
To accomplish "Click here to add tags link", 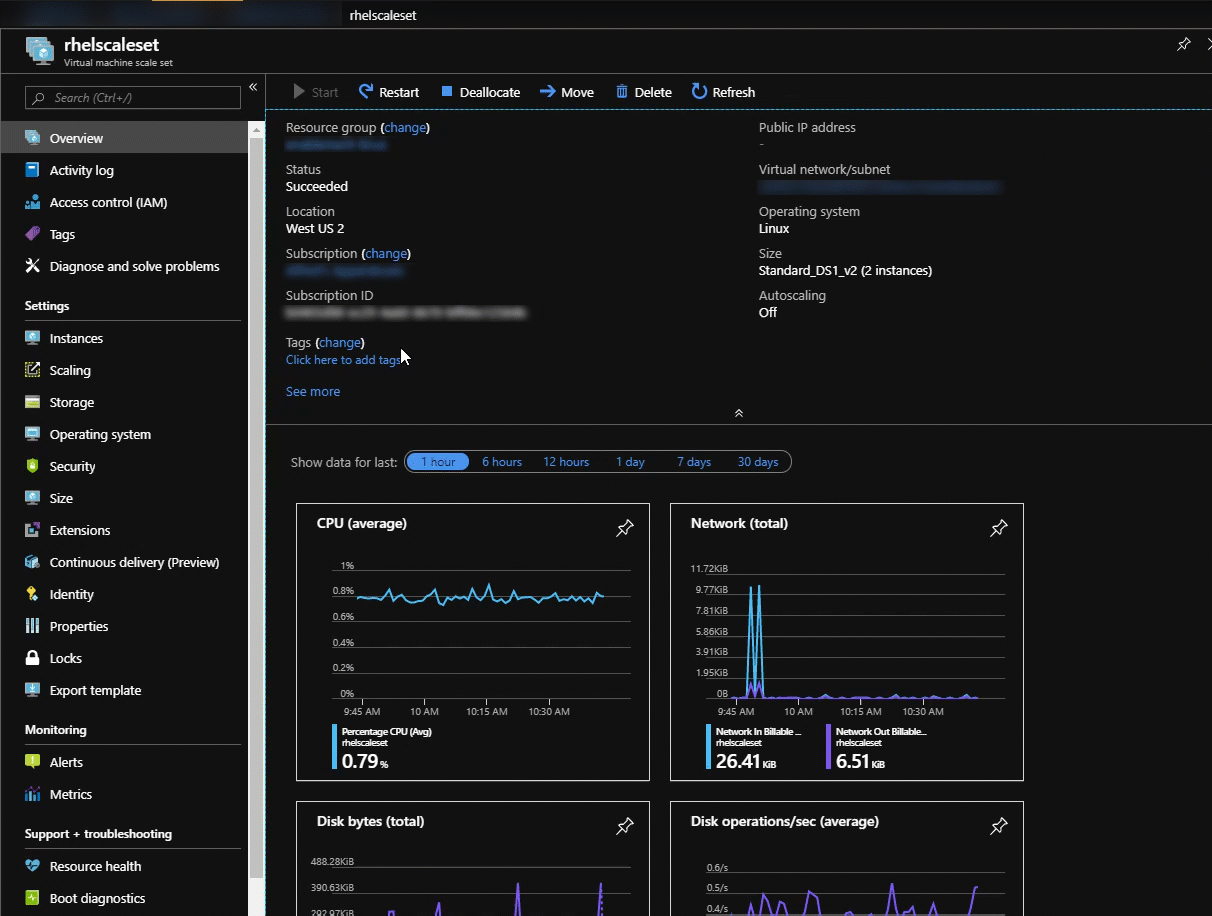I will pyautogui.click(x=343, y=360).
